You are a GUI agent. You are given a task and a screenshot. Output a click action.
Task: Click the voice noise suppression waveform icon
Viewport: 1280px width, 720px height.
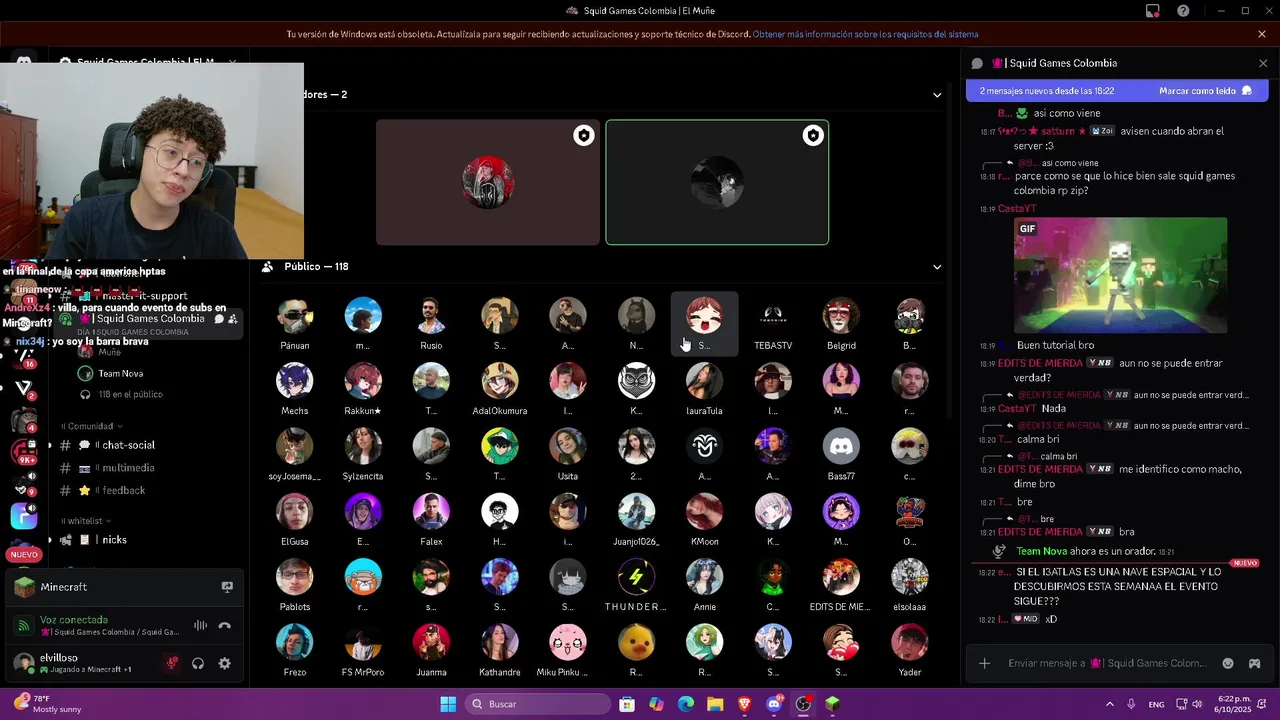[200, 626]
